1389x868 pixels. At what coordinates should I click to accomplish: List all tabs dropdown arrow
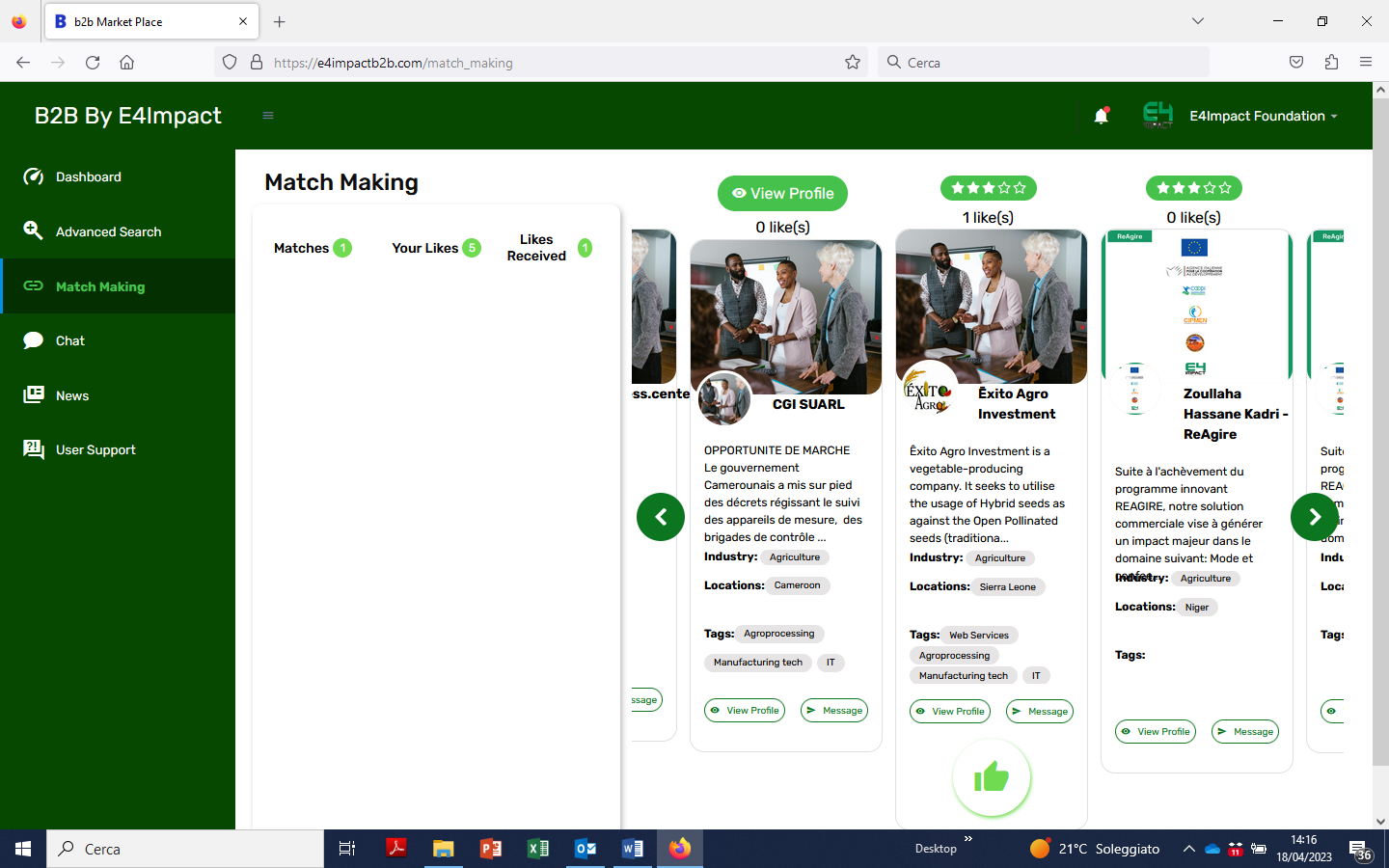coord(1197,21)
